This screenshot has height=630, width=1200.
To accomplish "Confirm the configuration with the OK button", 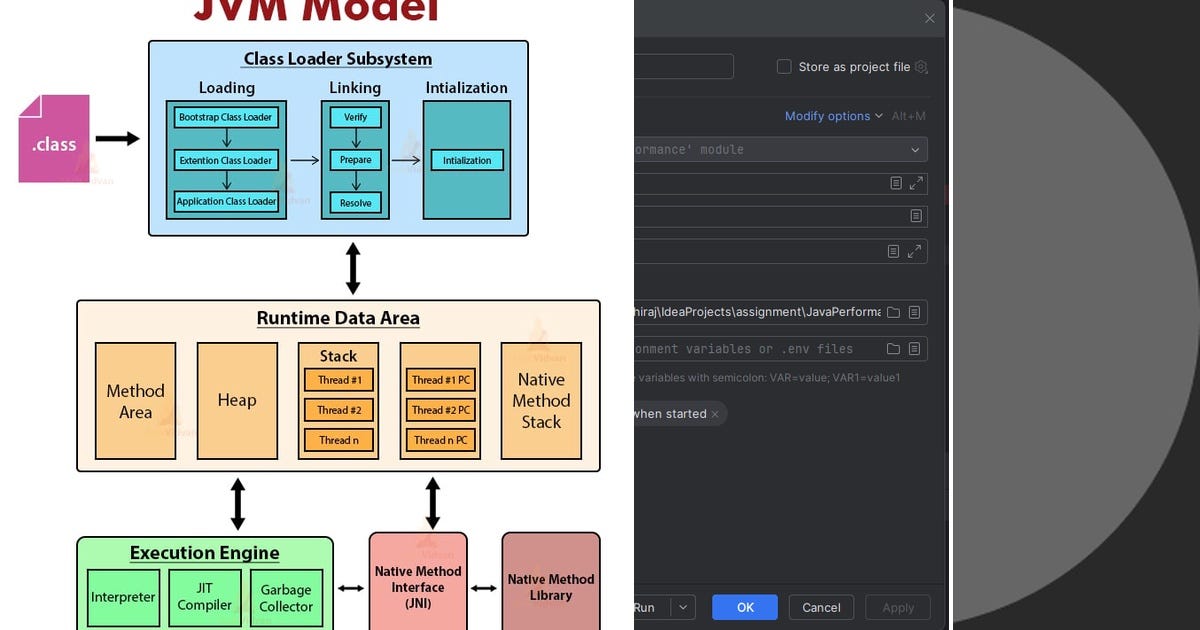I will (x=744, y=607).
